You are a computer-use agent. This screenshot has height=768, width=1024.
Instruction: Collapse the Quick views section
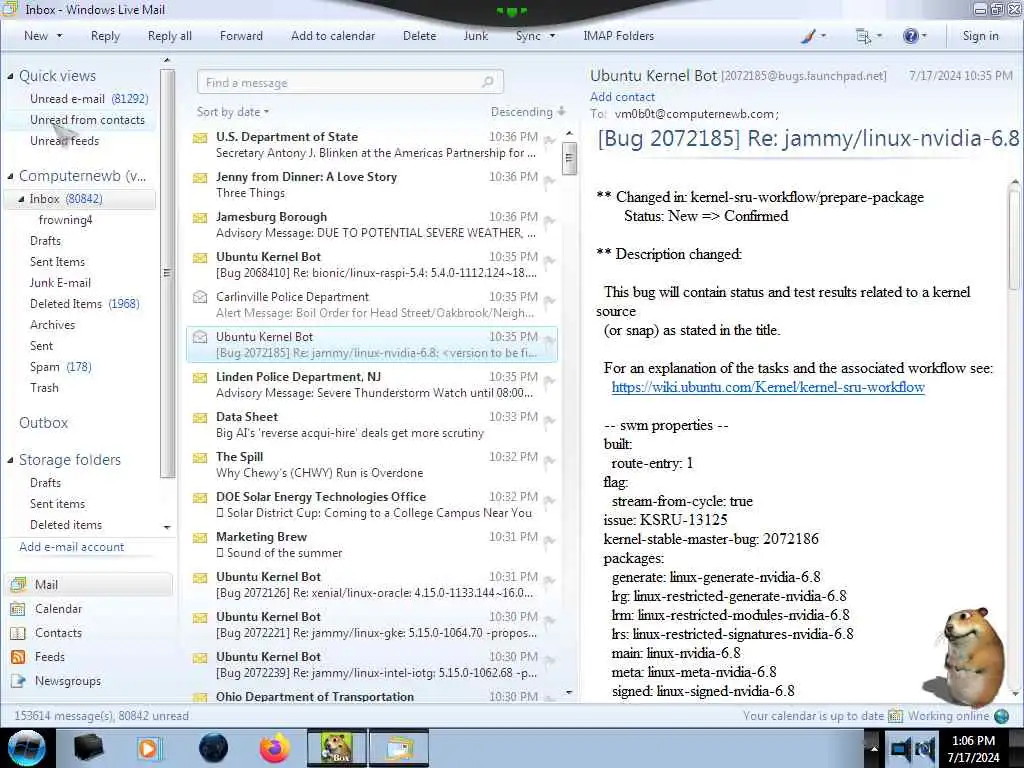[x=10, y=76]
